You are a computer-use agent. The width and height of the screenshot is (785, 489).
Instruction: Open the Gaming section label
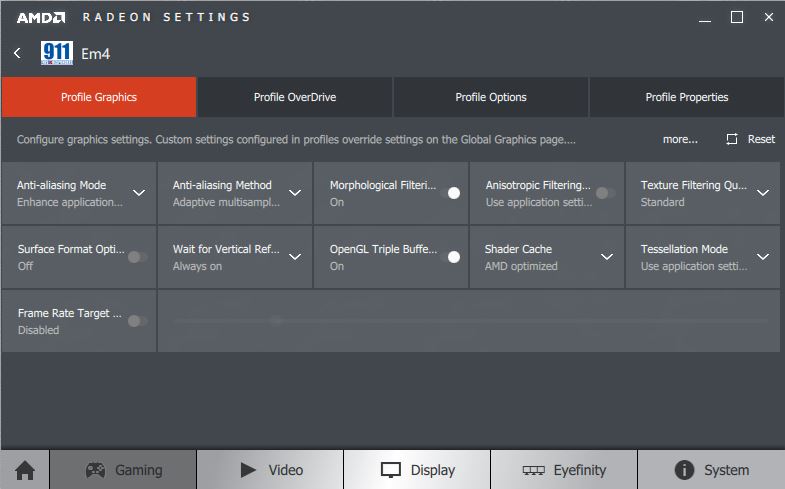click(x=139, y=470)
